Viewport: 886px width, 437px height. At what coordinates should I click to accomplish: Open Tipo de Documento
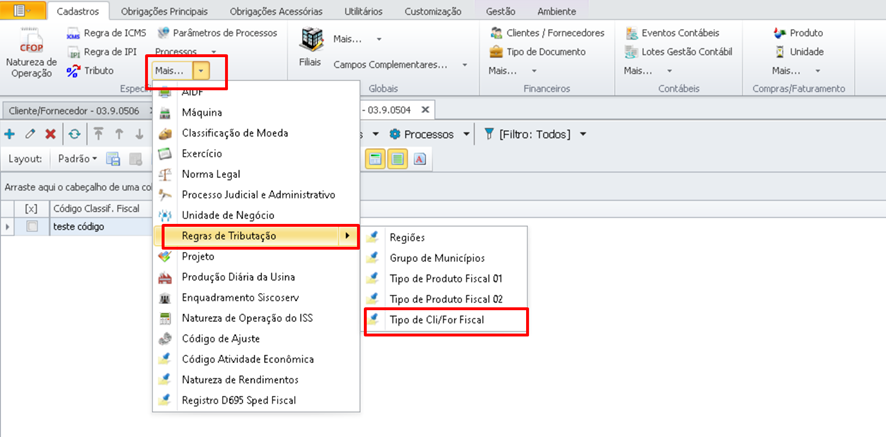(x=537, y=52)
